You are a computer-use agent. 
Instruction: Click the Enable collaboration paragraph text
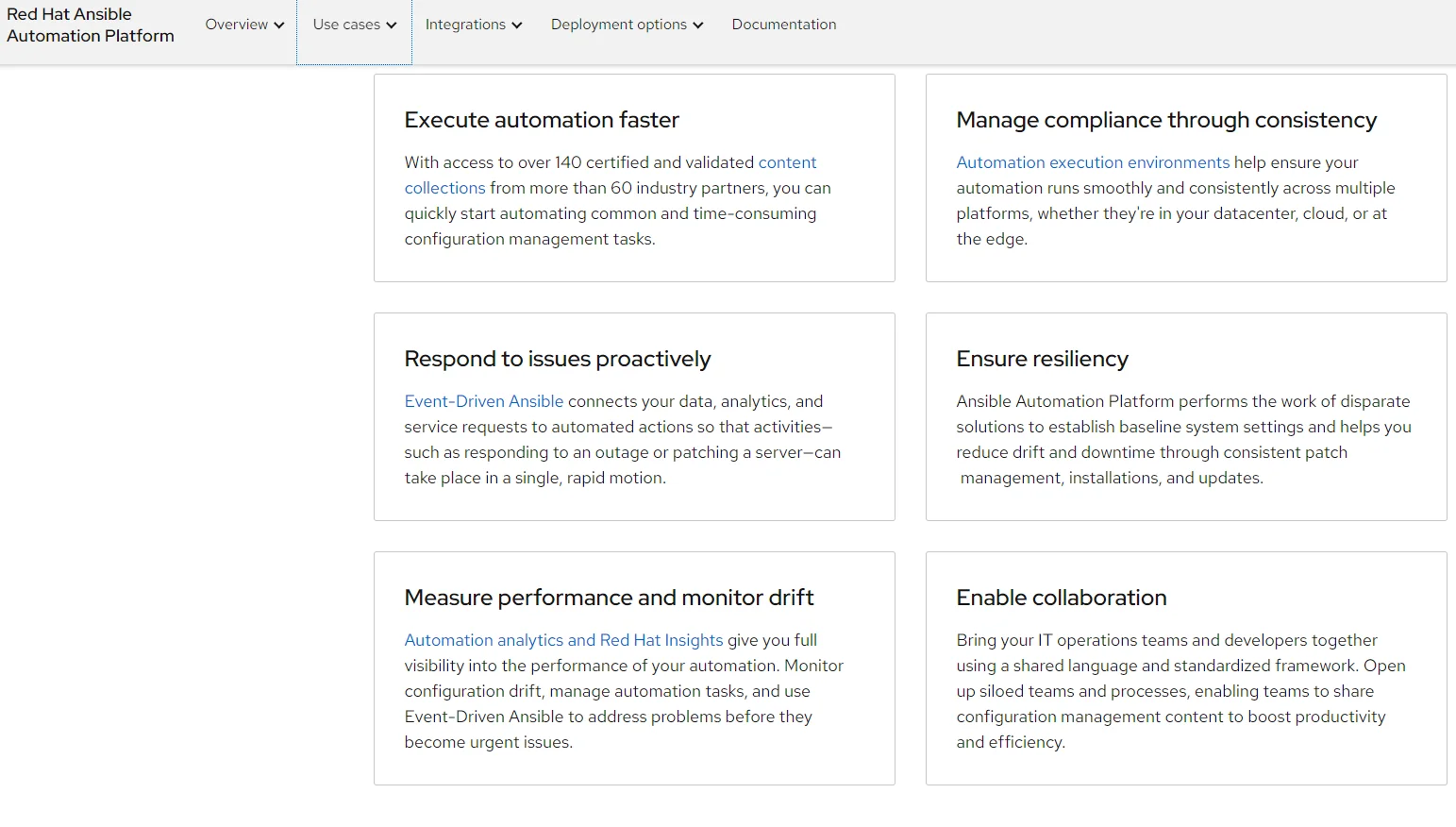(x=1180, y=691)
